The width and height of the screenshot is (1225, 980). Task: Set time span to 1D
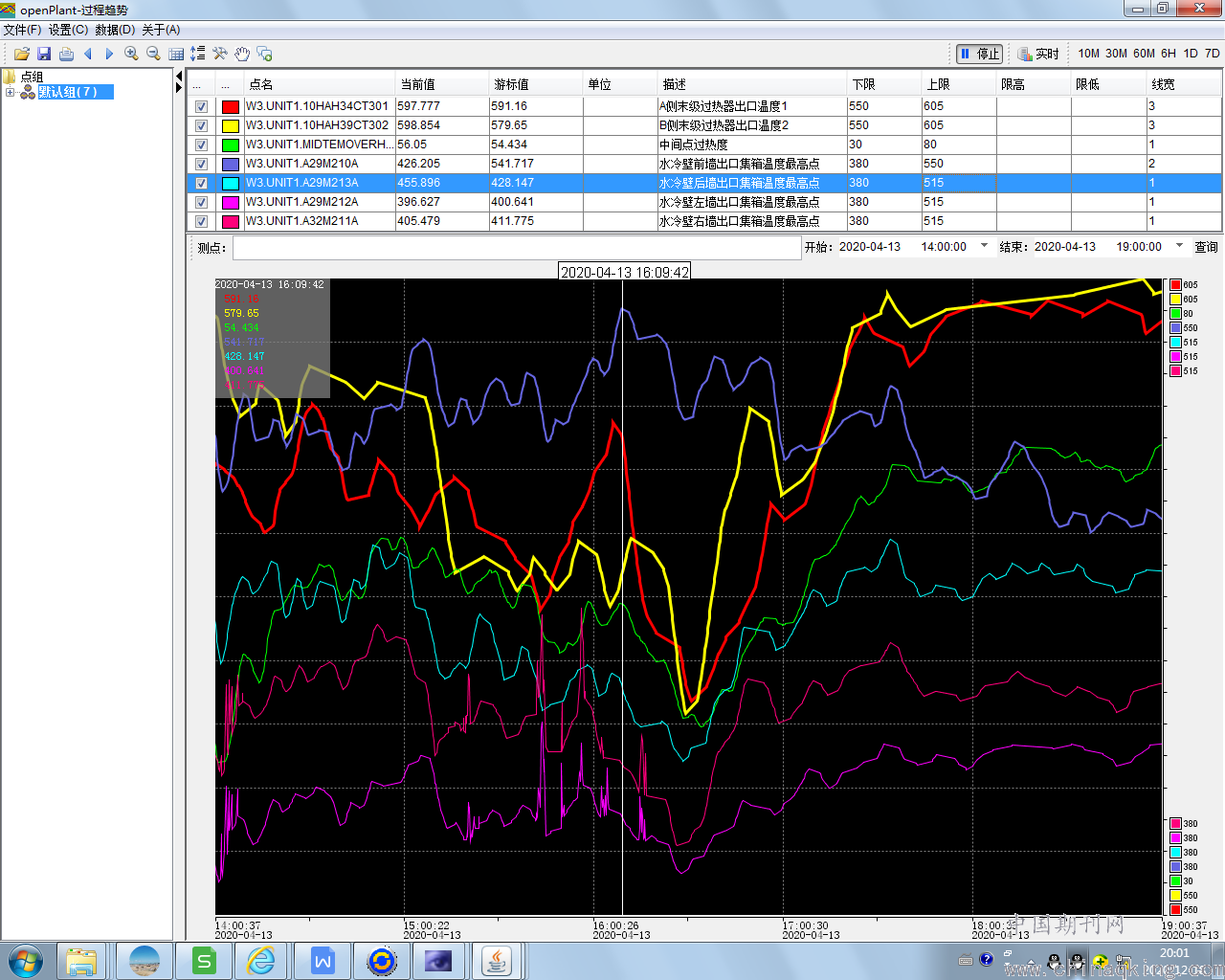click(x=1191, y=54)
